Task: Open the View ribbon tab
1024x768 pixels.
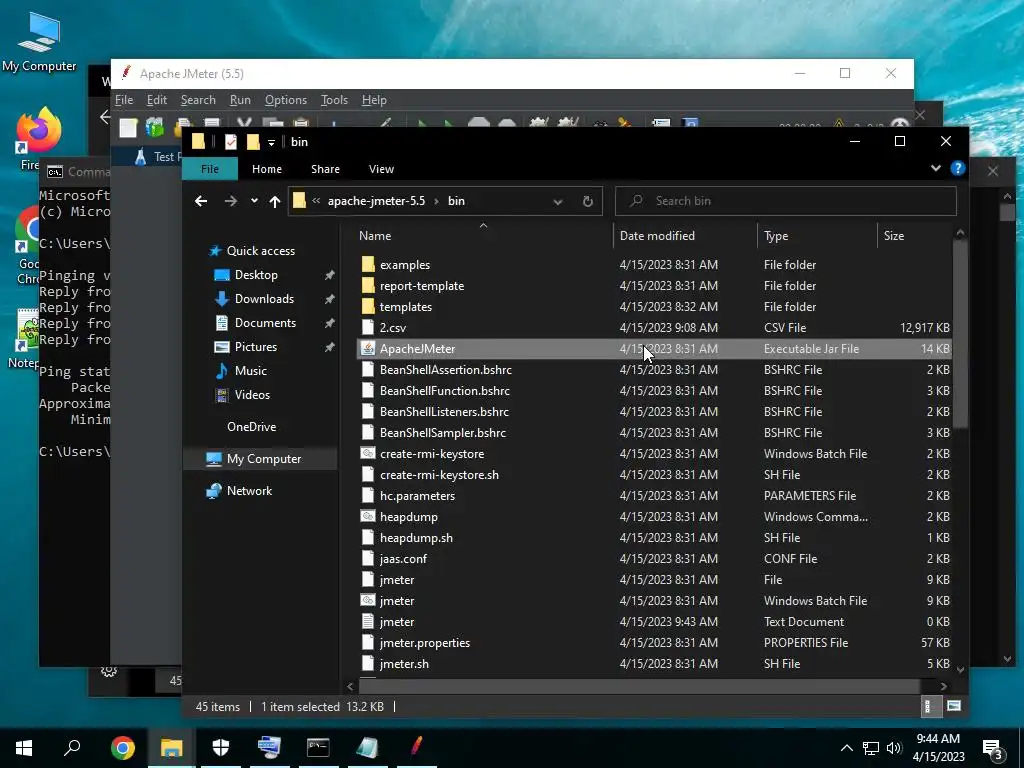Action: 381,169
